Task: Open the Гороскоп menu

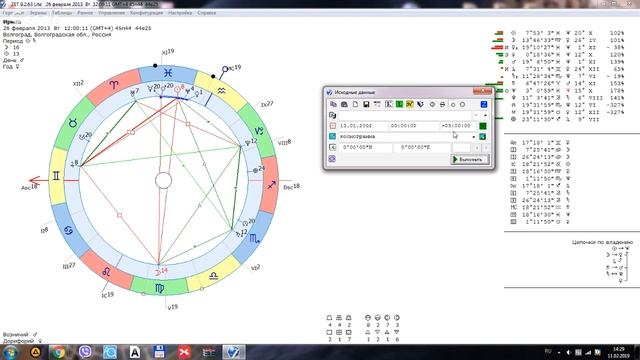Action: tap(13, 13)
